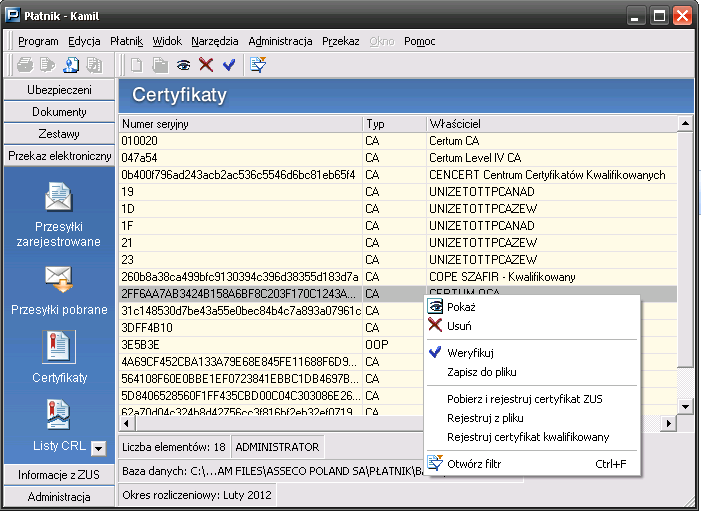The height and width of the screenshot is (512, 701).
Task: Click the red X icon beside Usuń
Action: [435, 325]
